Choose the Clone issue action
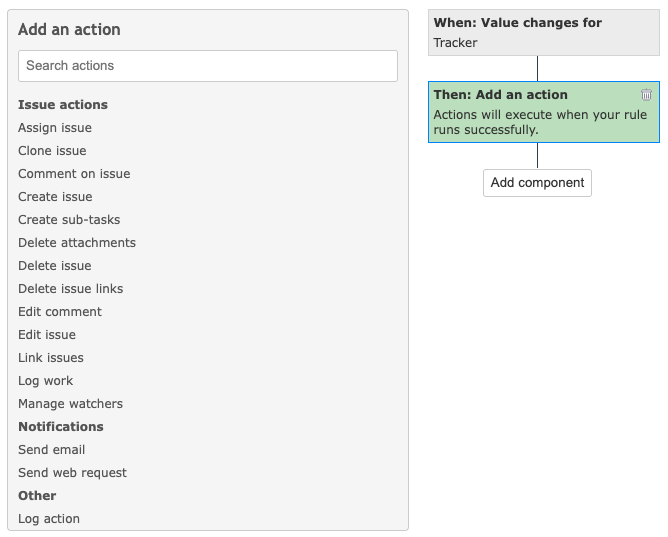The height and width of the screenshot is (537, 668). [52, 151]
